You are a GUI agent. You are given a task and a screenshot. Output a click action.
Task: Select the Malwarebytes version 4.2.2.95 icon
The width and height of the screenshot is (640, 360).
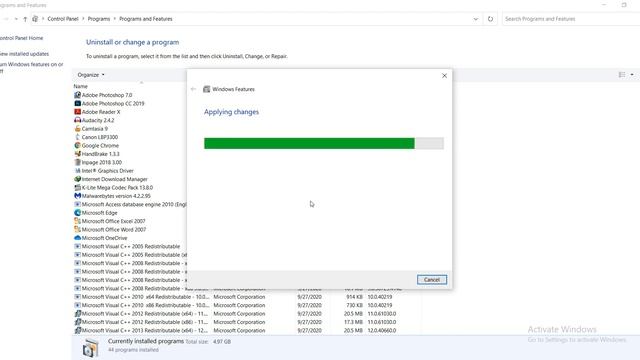(78, 196)
